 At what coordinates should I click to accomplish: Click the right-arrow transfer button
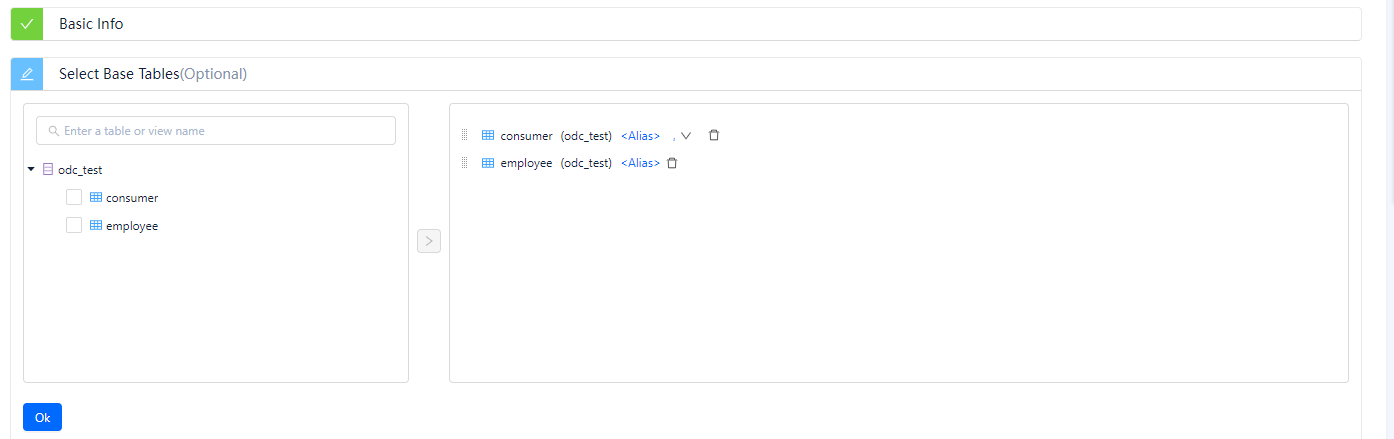tap(429, 241)
